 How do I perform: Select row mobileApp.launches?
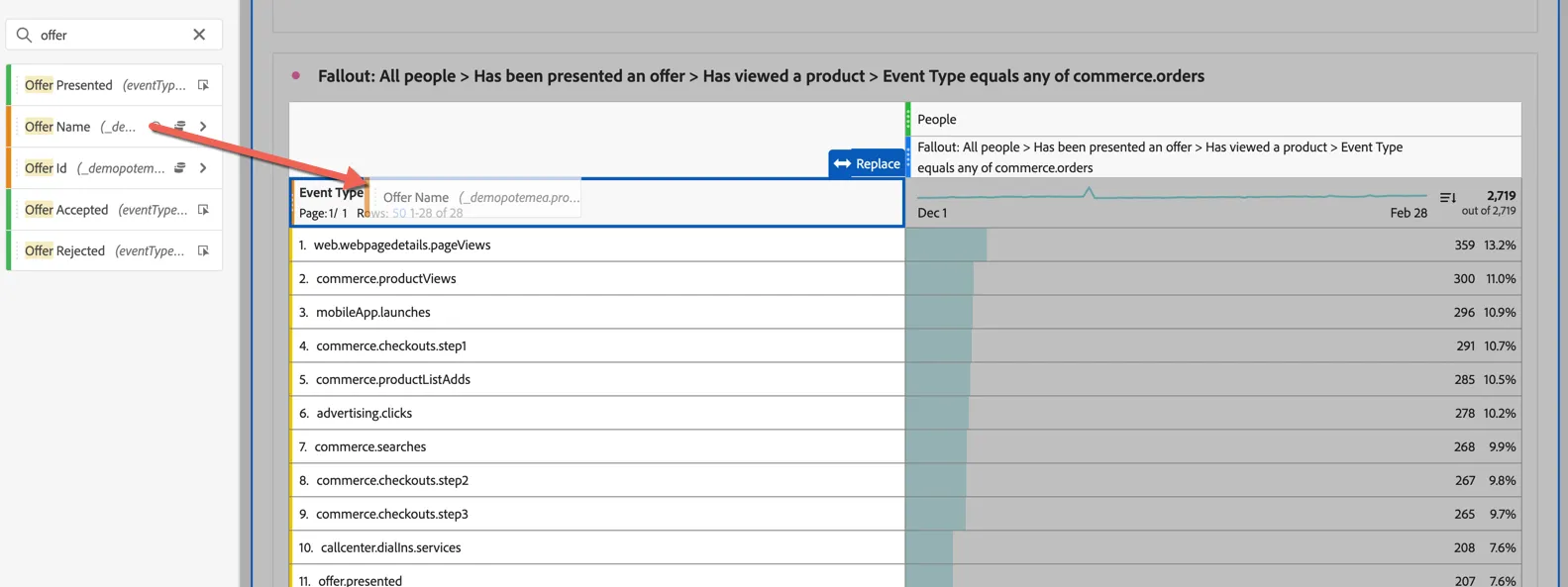[597, 312]
